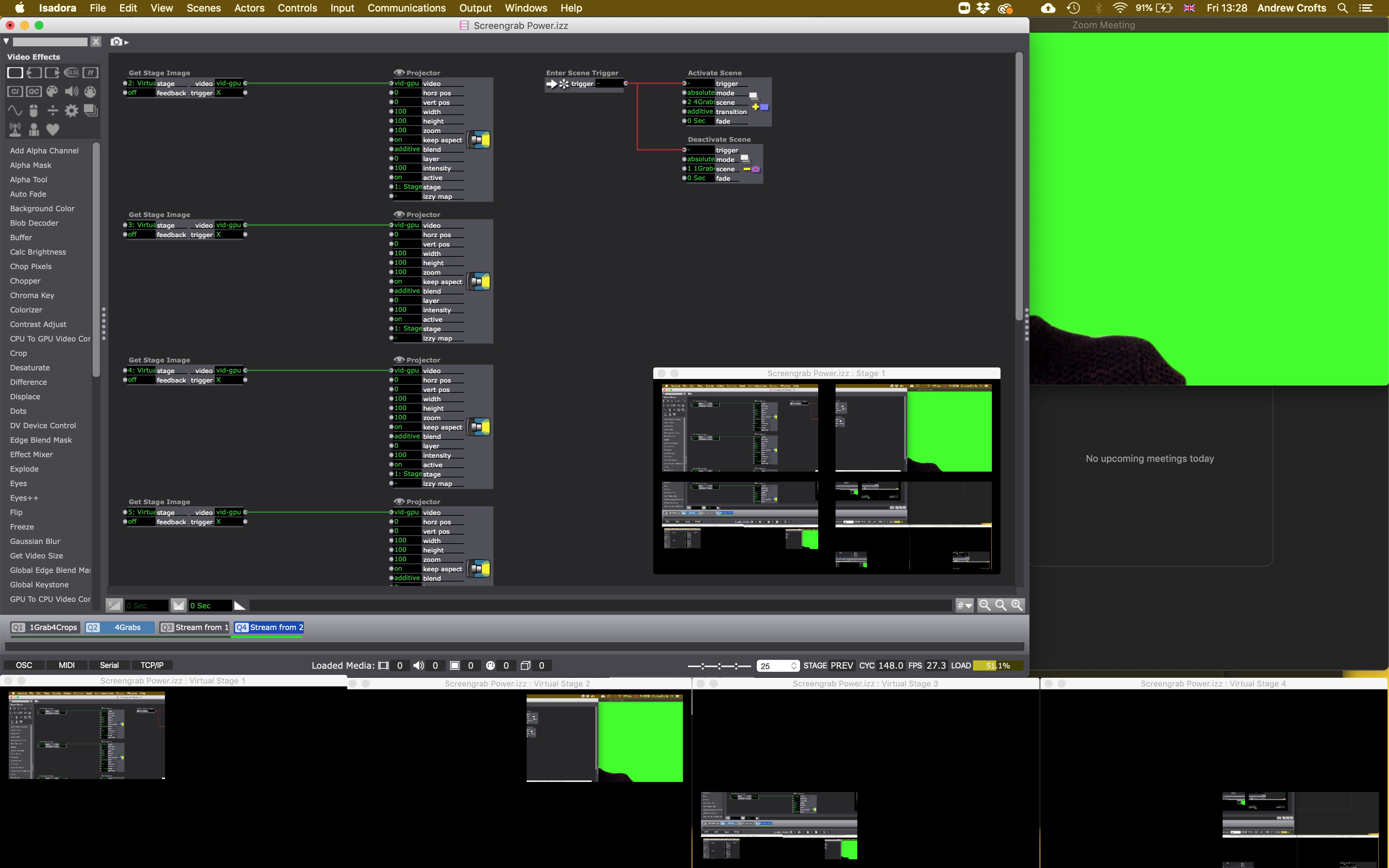Screen dimensions: 1389x868
Task: Click the CoreImage 'CI' filter icon
Action: point(15,91)
